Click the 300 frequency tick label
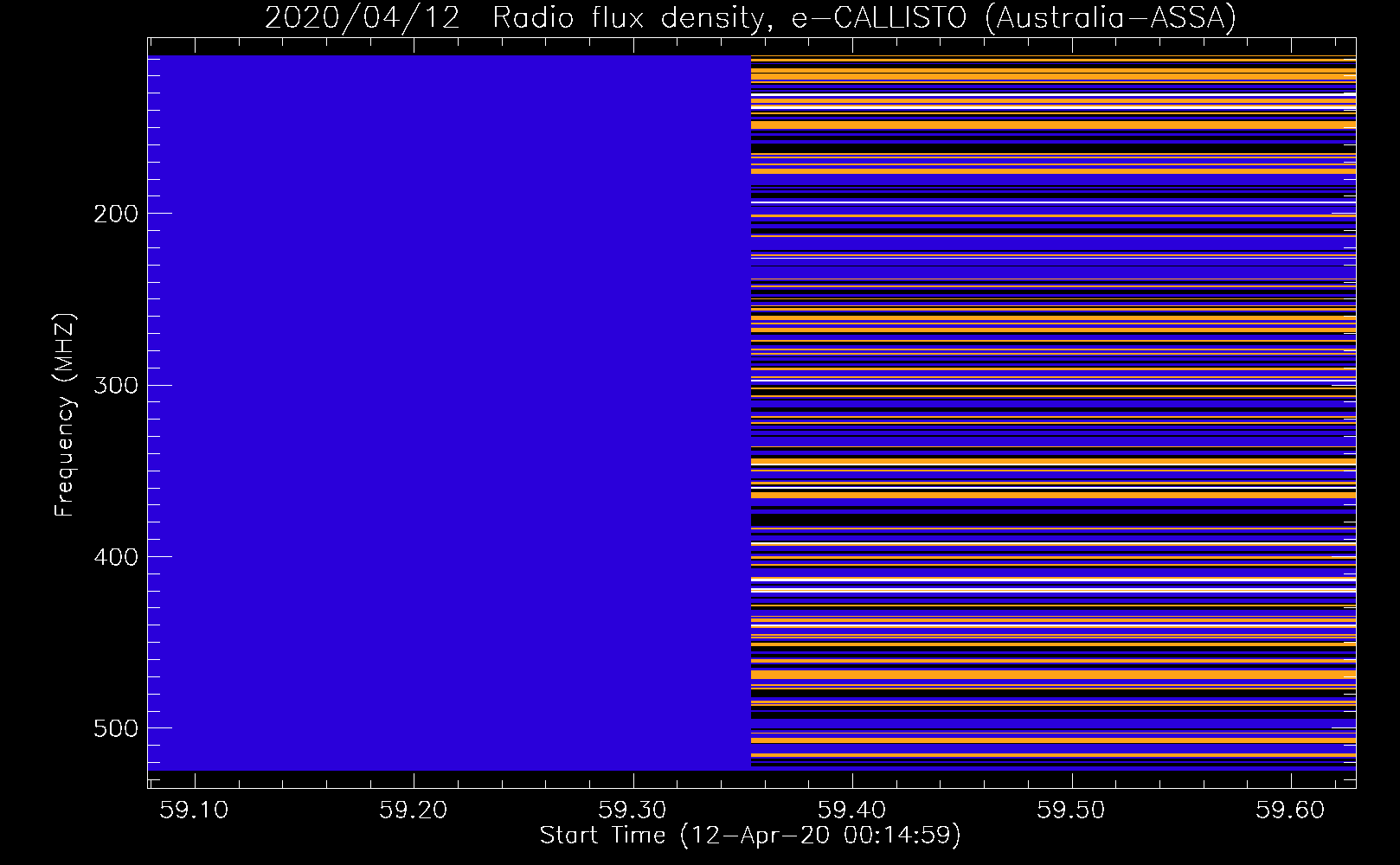The image size is (1400, 865). (116, 385)
